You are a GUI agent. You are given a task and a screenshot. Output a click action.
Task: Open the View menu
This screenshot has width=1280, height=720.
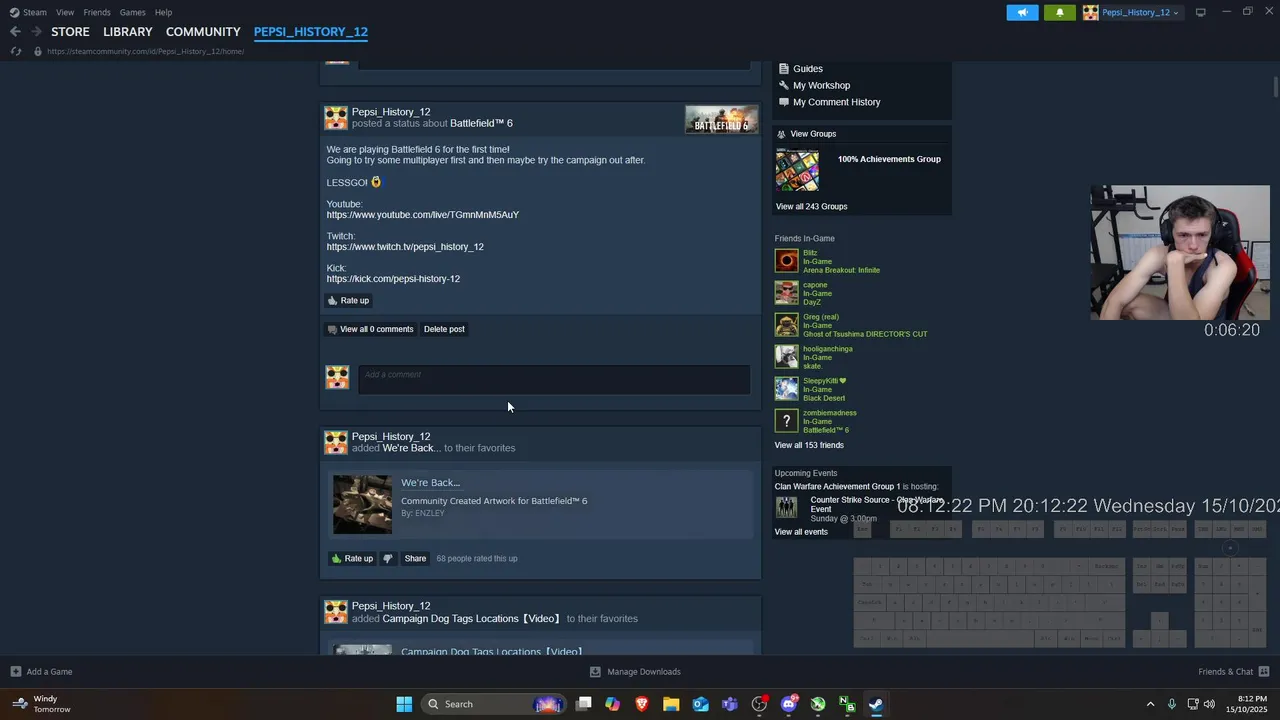pyautogui.click(x=65, y=12)
